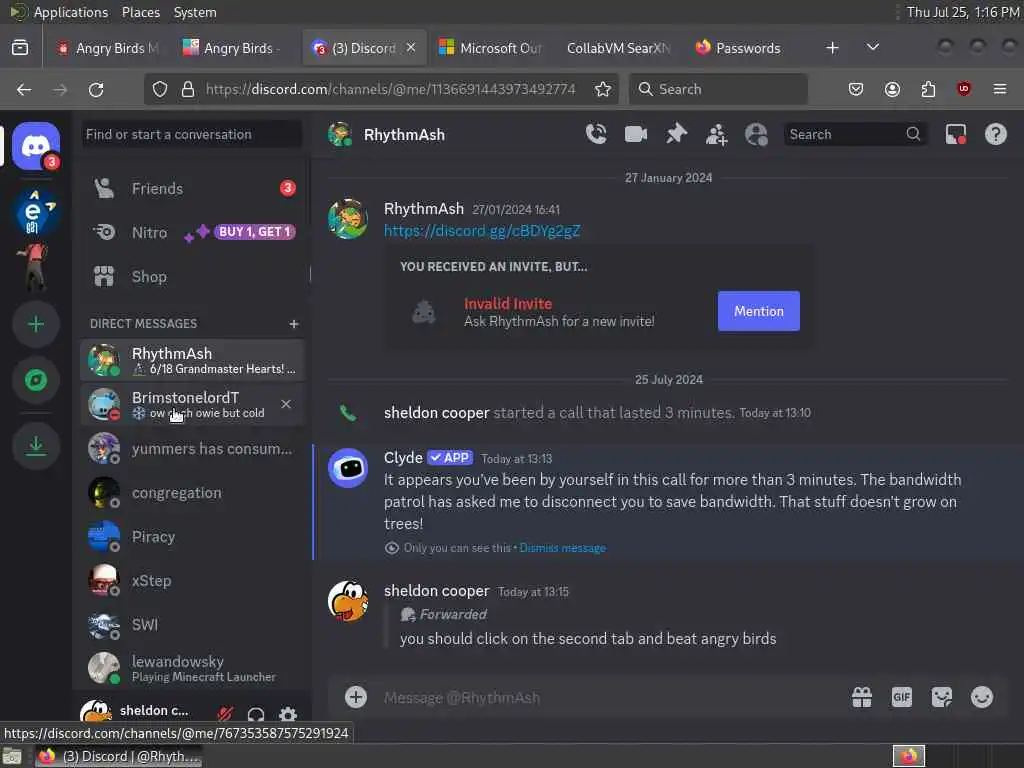The image size is (1024, 768).
Task: Expand the list all tabs dropdown arrow
Action: [x=872, y=47]
